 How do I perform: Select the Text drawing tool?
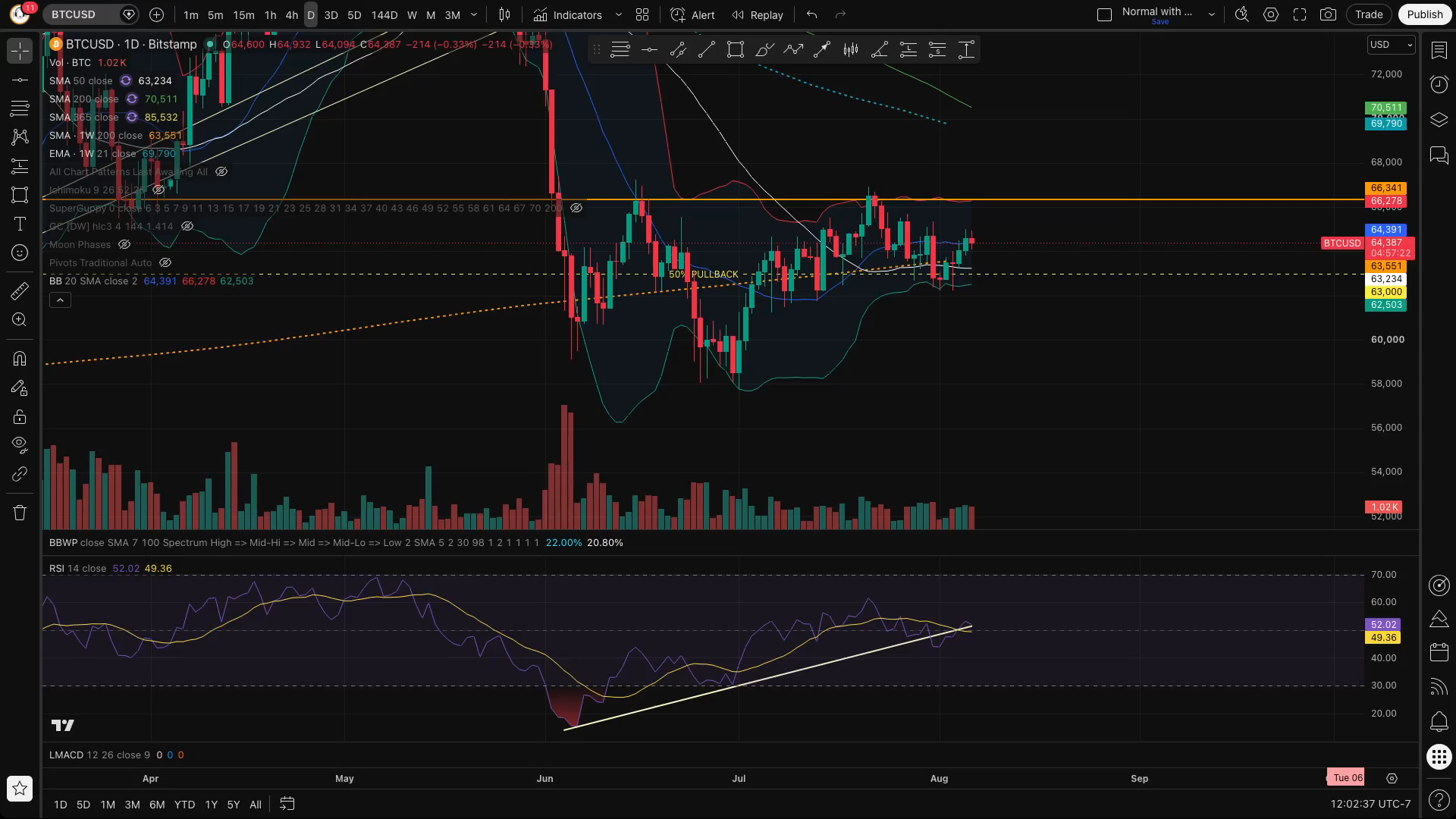20,224
